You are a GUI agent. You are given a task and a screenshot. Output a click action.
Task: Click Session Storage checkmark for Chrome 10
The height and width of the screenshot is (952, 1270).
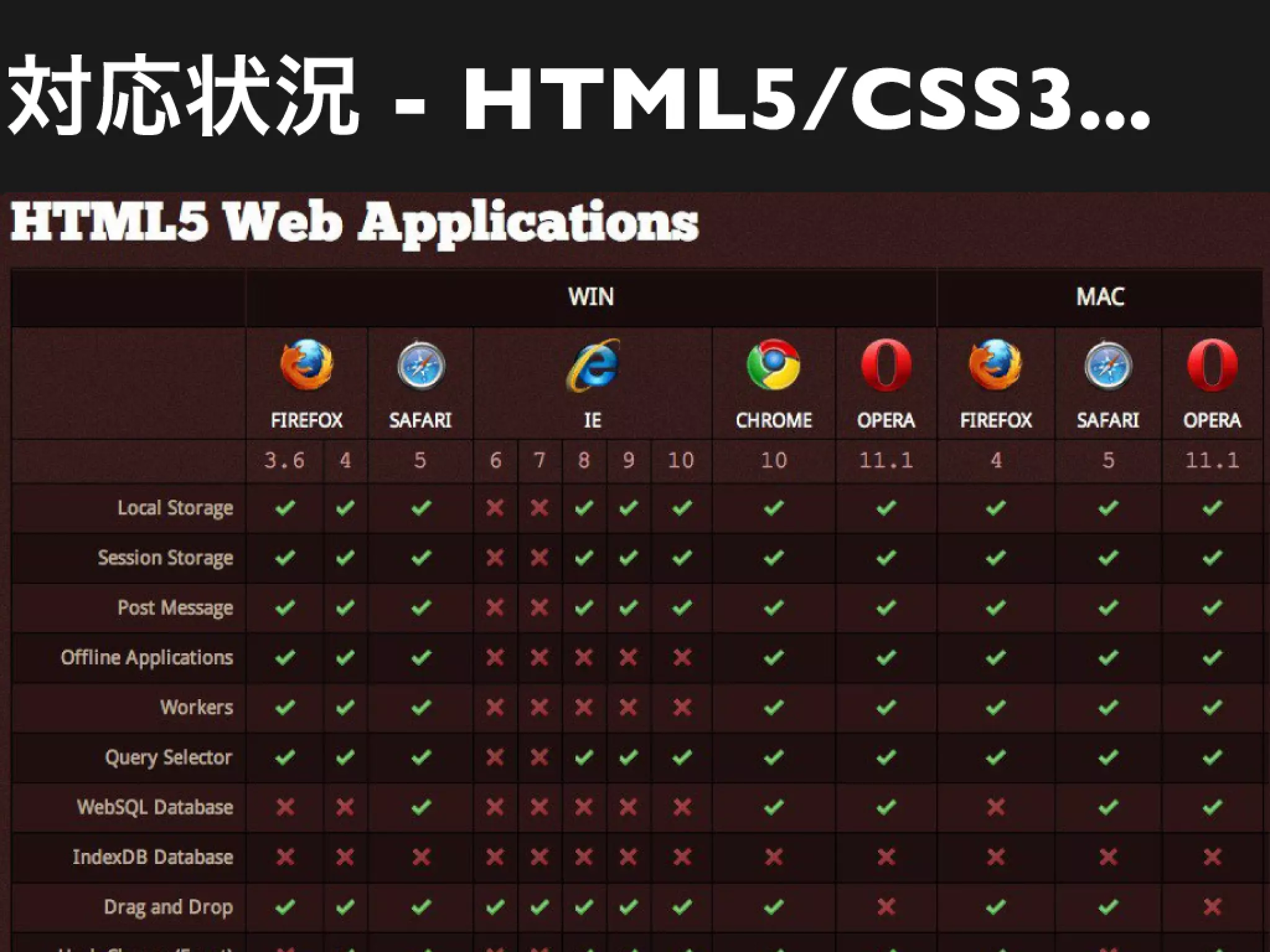click(773, 558)
